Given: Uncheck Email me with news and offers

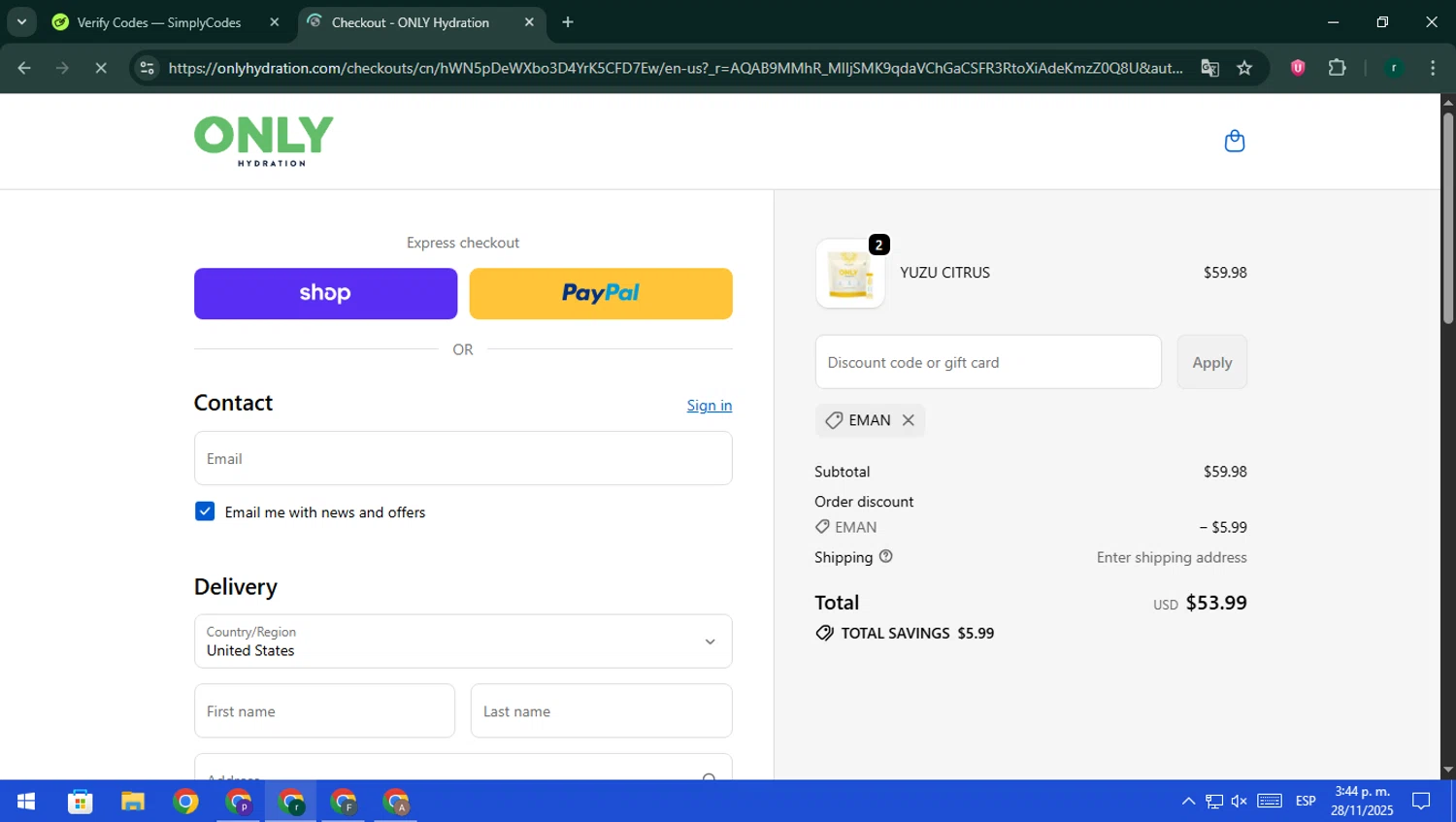Looking at the screenshot, I should (205, 511).
